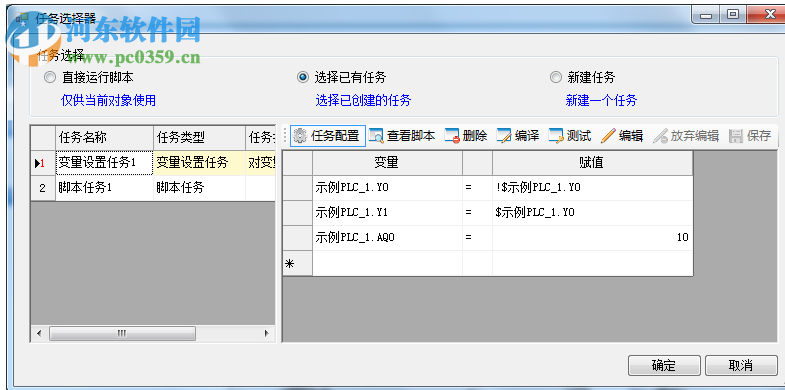
Task: Click the toolbar grip handle
Action: (286, 136)
